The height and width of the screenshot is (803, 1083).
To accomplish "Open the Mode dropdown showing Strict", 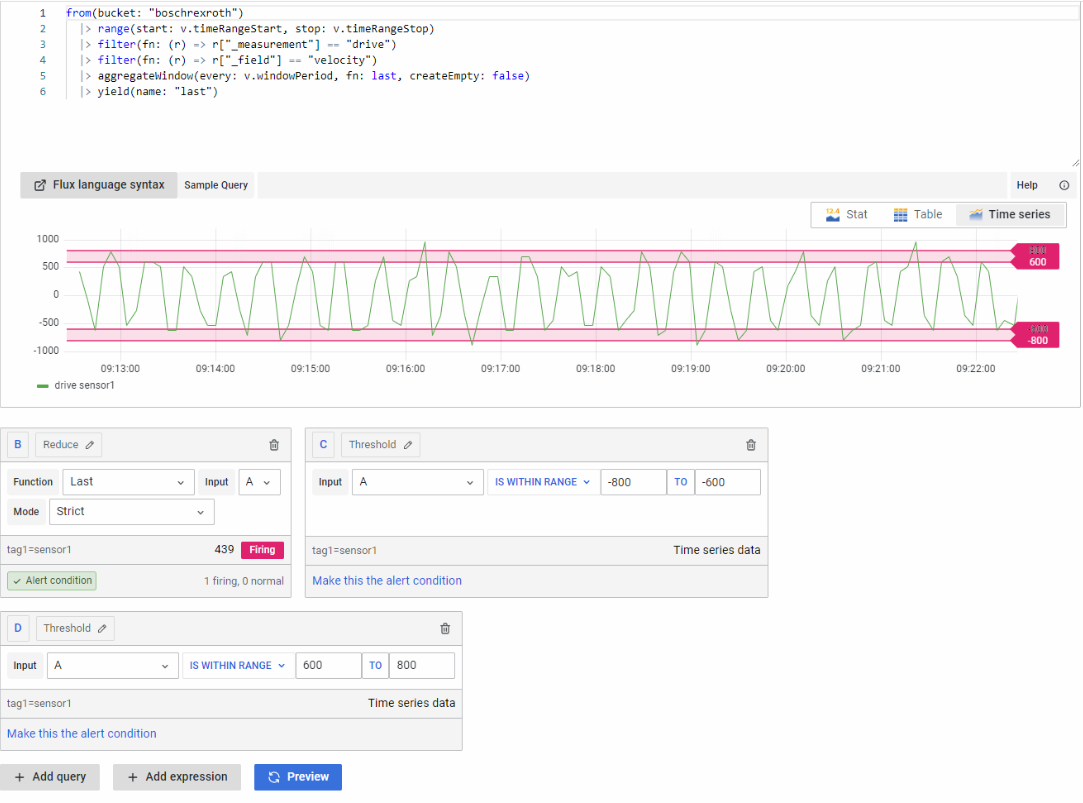I will pyautogui.click(x=138, y=511).
